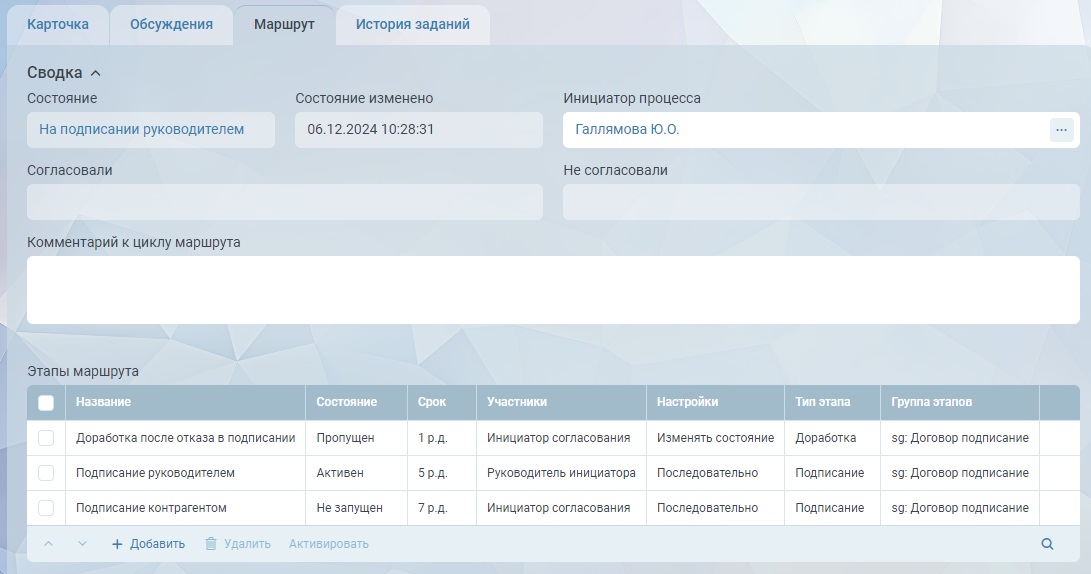Click the Удалить trash button
Screen dimensions: 1091x574
point(237,544)
